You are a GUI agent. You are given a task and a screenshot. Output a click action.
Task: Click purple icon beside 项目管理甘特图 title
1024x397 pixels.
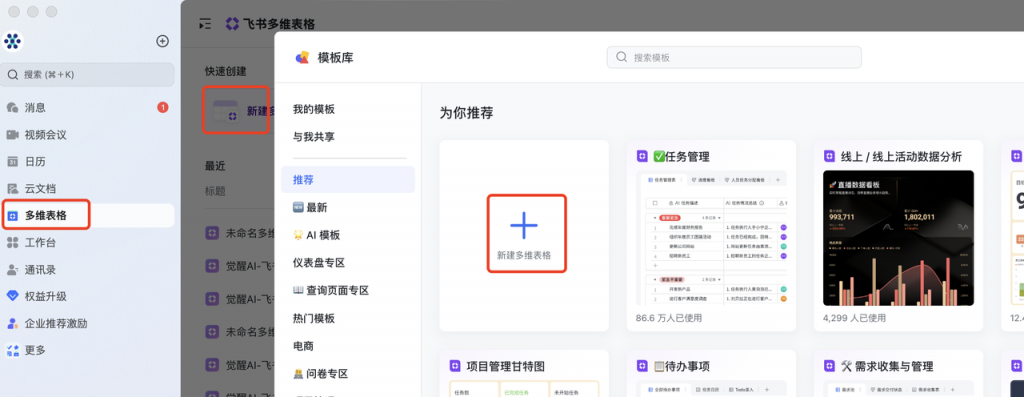click(x=456, y=366)
